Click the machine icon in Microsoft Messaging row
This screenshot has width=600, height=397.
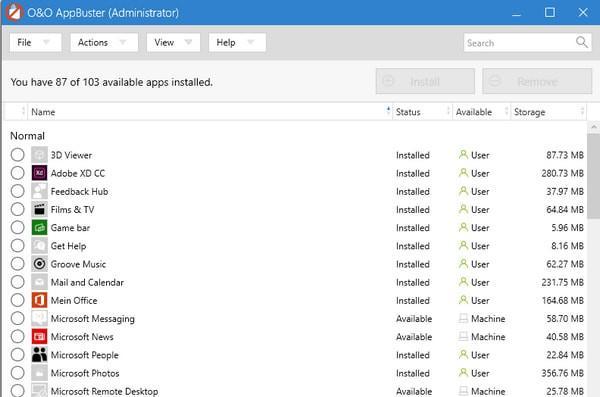pos(463,318)
